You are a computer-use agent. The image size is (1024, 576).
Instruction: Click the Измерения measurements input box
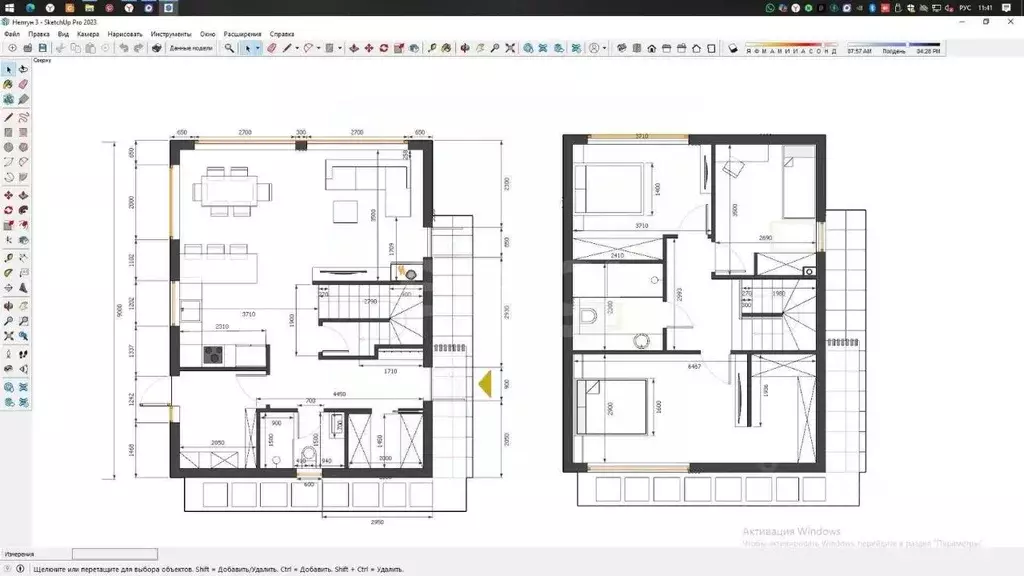115,554
